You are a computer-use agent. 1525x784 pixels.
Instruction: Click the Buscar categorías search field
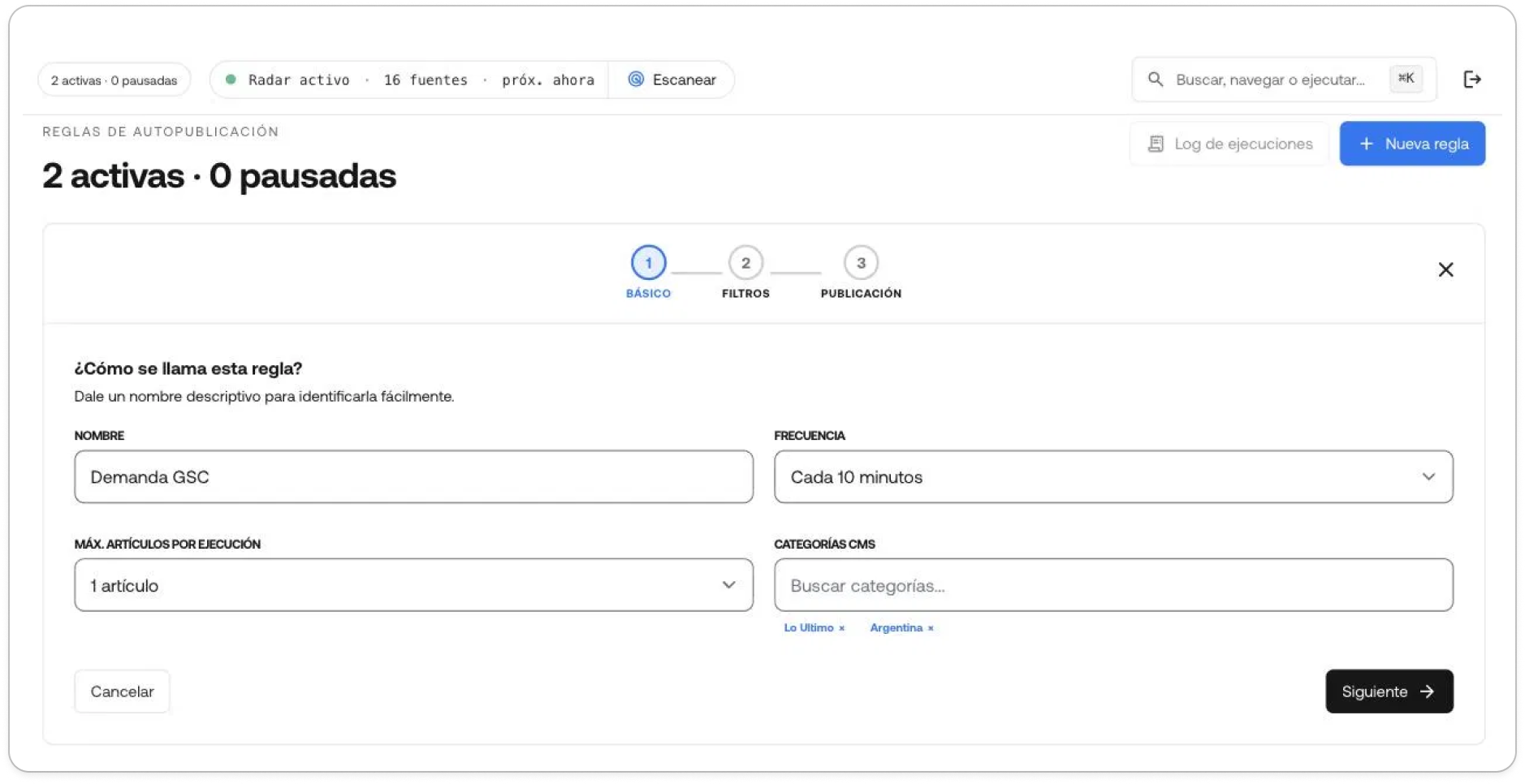1113,585
